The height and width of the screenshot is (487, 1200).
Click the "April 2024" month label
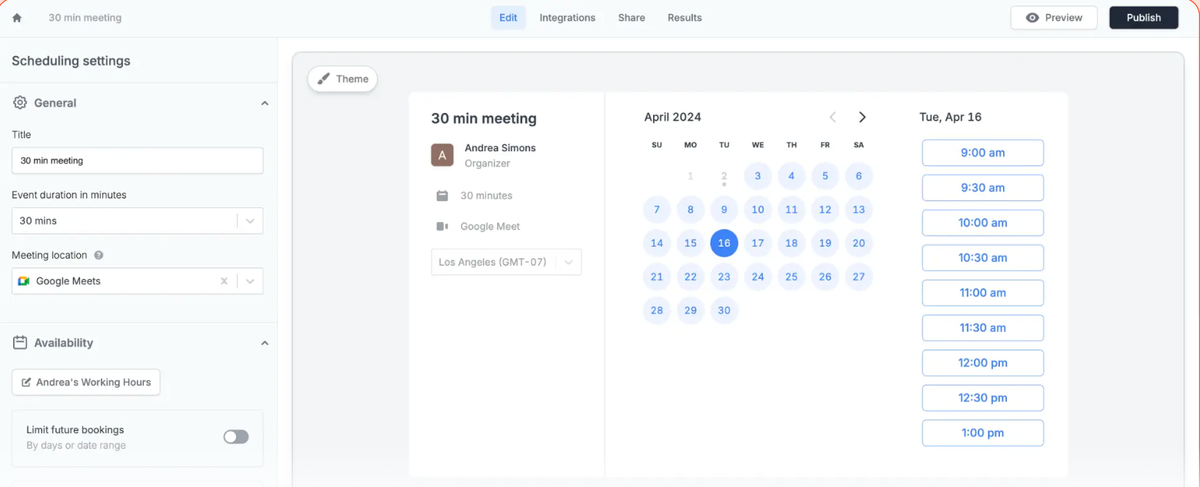tap(672, 117)
